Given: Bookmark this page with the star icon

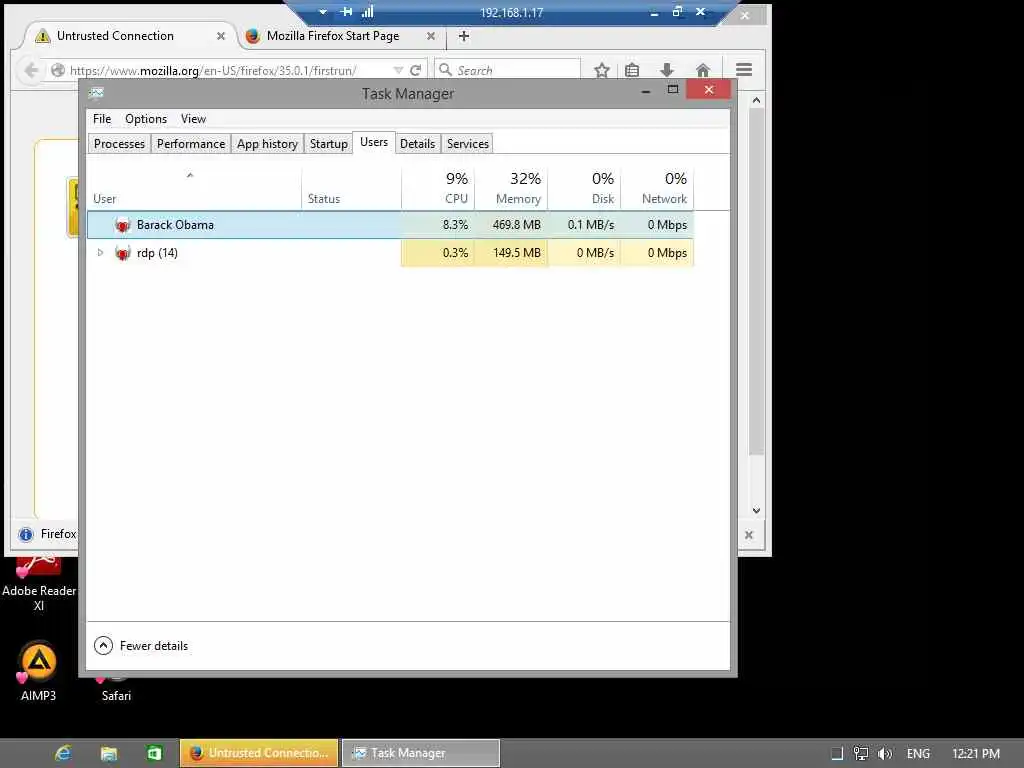Looking at the screenshot, I should (601, 70).
